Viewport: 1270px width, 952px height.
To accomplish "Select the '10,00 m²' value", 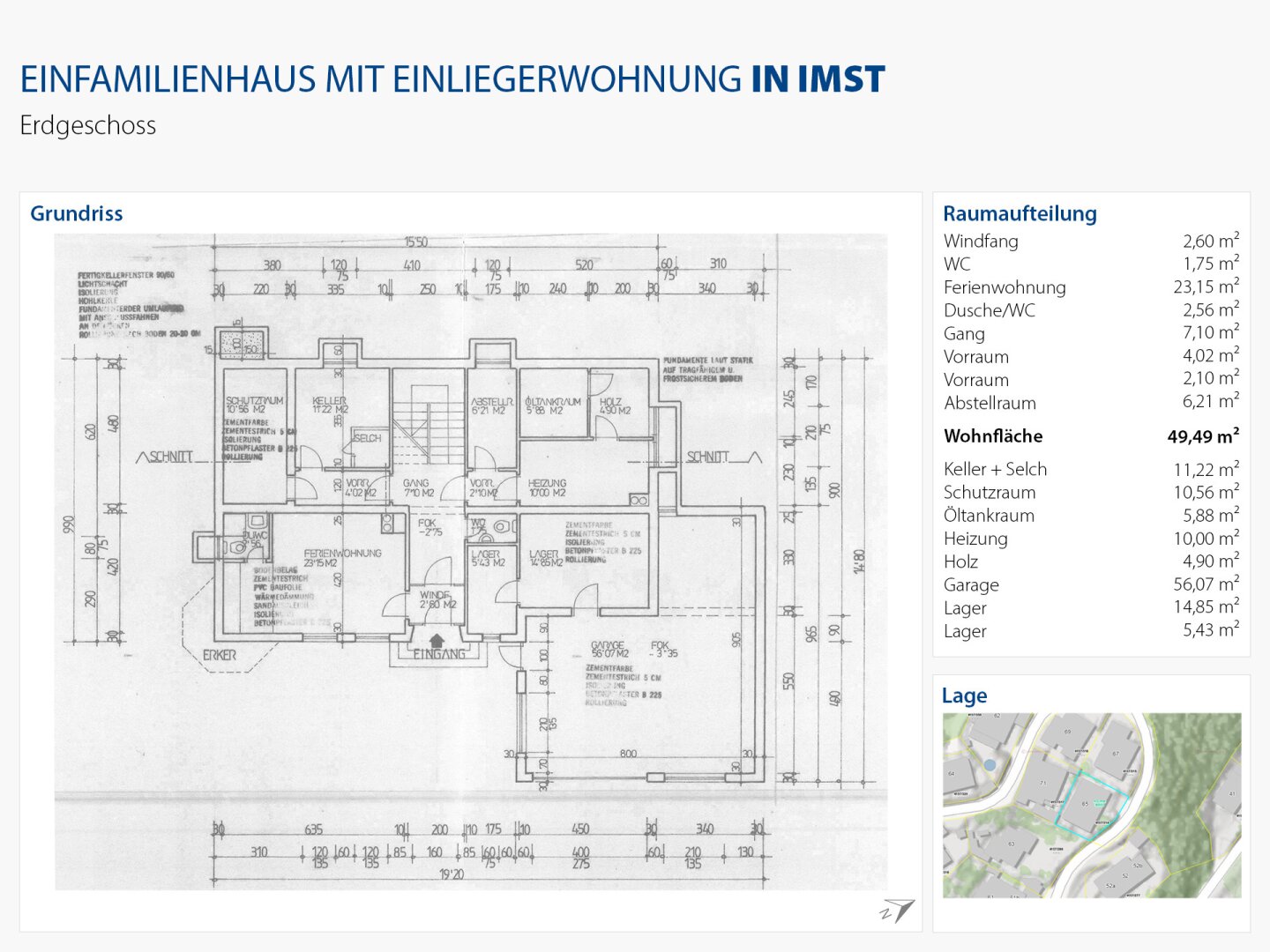I will 1206,538.
